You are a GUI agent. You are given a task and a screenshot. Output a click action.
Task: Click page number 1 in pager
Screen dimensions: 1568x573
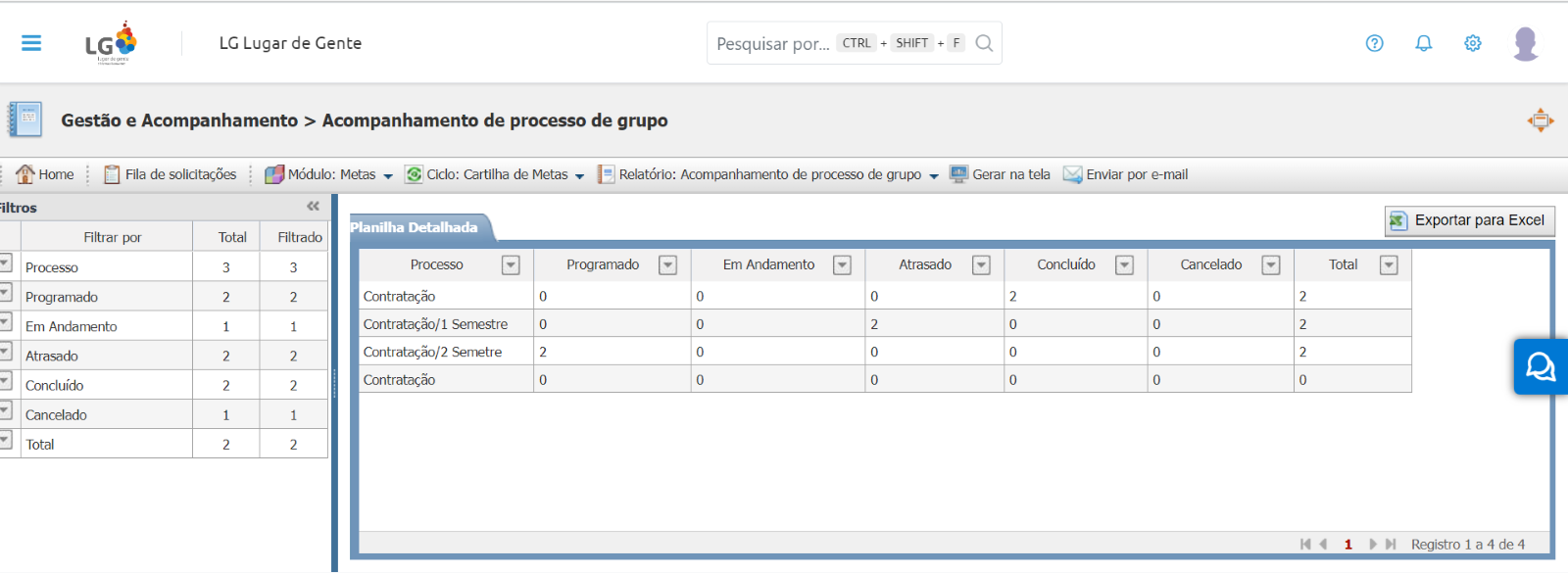1348,545
